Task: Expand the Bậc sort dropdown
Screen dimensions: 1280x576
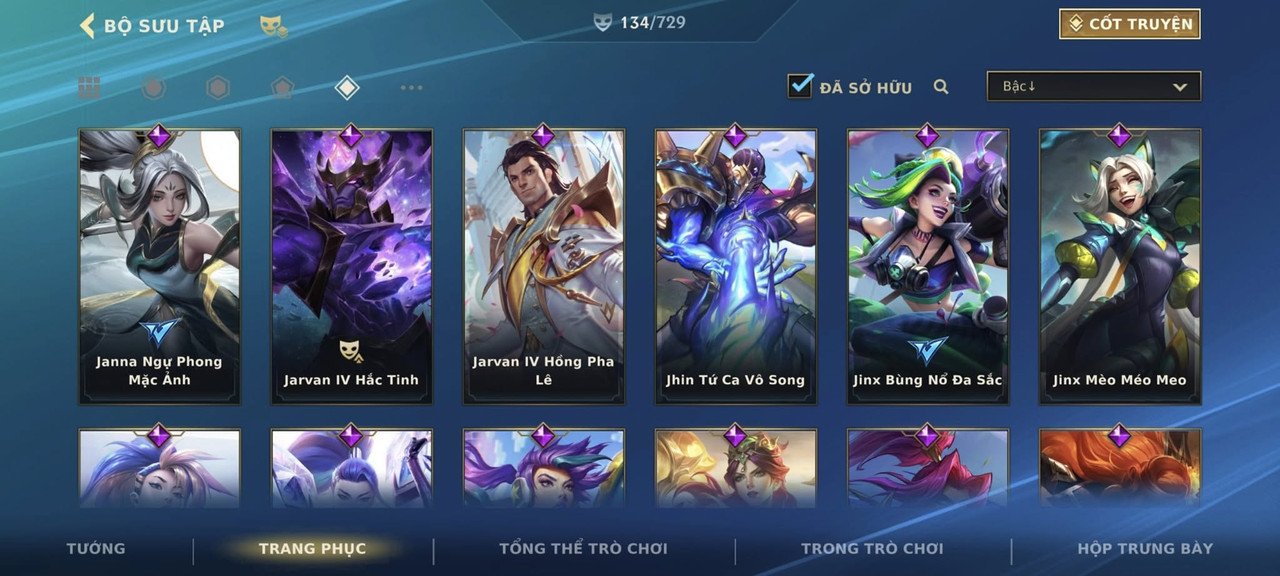Action: [1094, 86]
